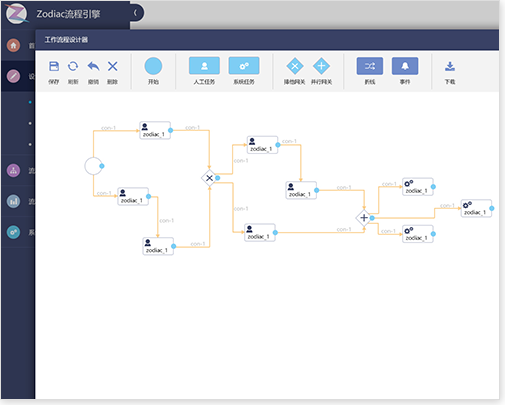Click the Delete (删除) X icon

click(x=113, y=66)
